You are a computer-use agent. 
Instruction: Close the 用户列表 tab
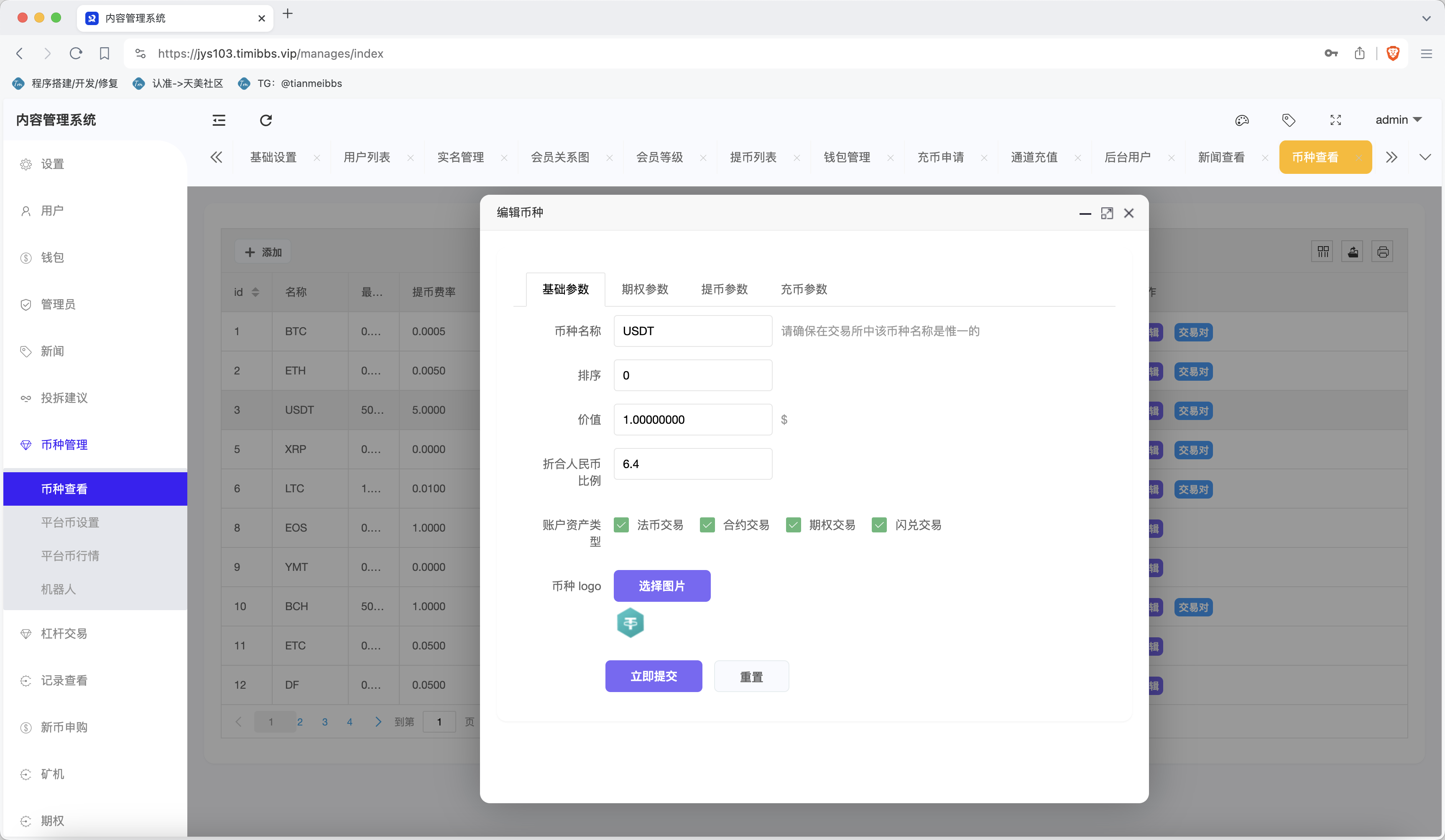click(411, 158)
